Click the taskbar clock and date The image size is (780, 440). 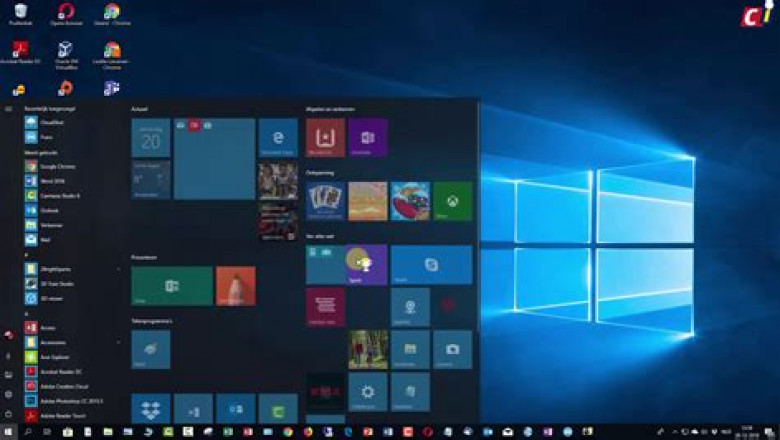tap(747, 432)
